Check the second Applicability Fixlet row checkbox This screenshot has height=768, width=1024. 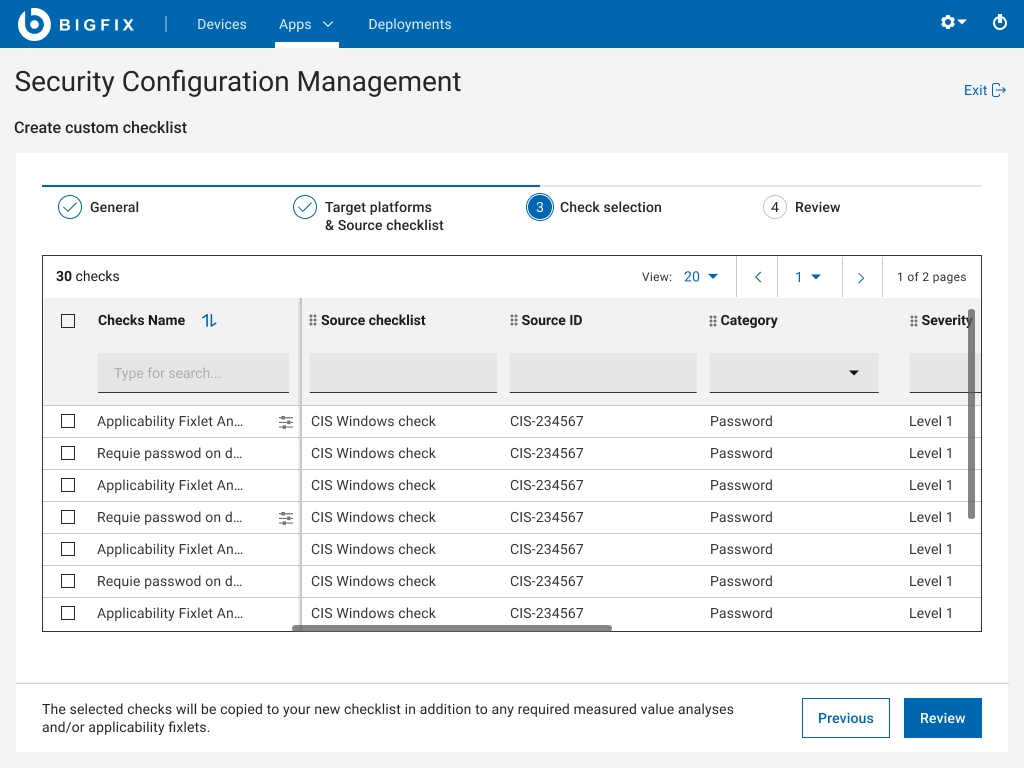coord(68,485)
